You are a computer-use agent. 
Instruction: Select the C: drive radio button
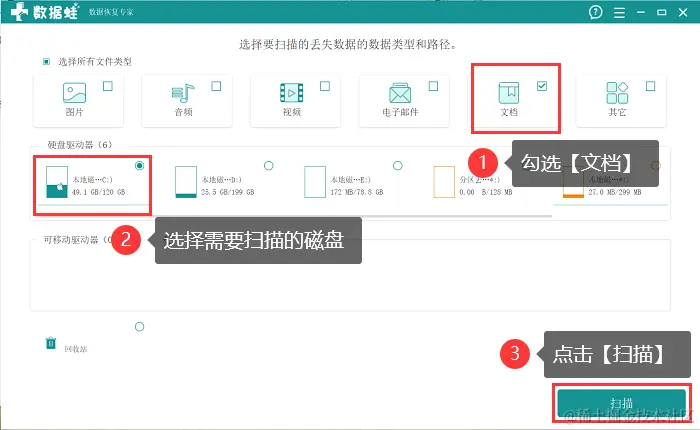click(139, 166)
